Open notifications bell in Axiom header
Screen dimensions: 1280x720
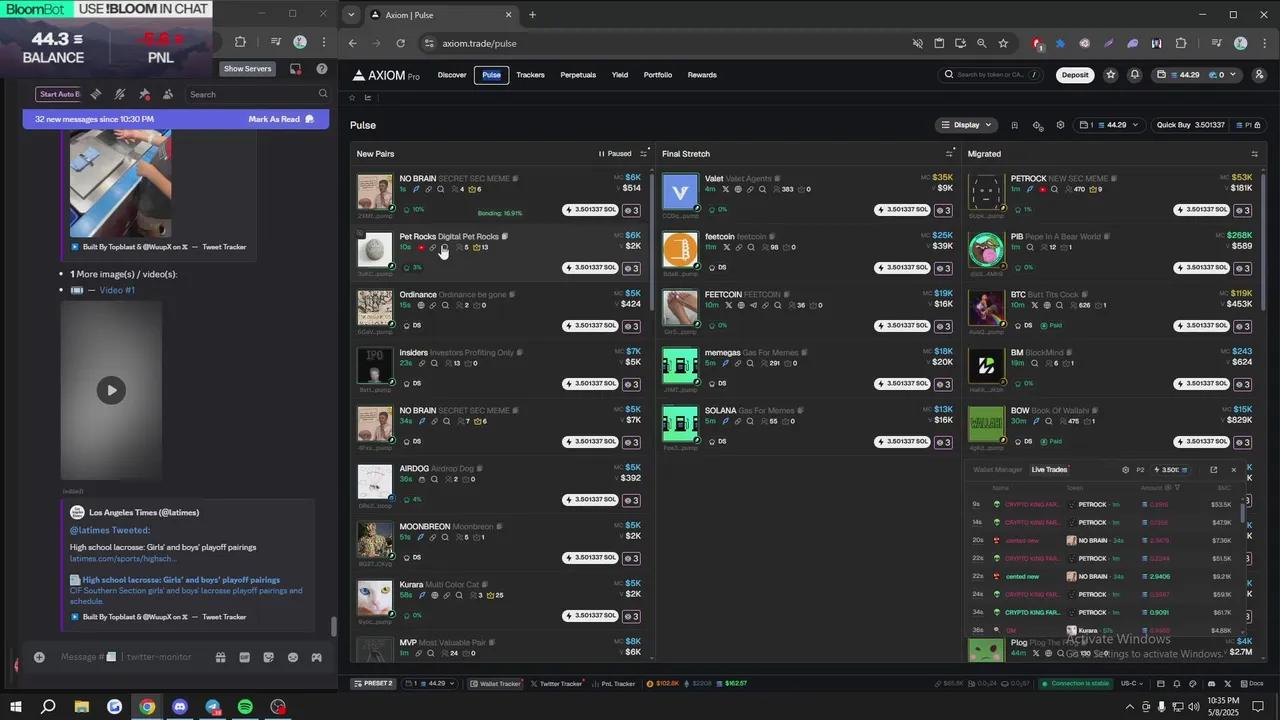coord(1135,75)
